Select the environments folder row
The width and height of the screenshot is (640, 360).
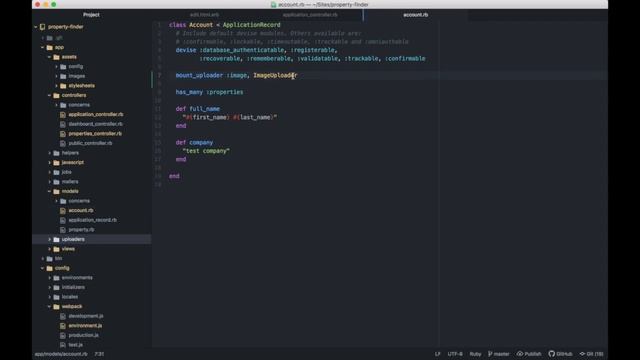pyautogui.click(x=91, y=278)
